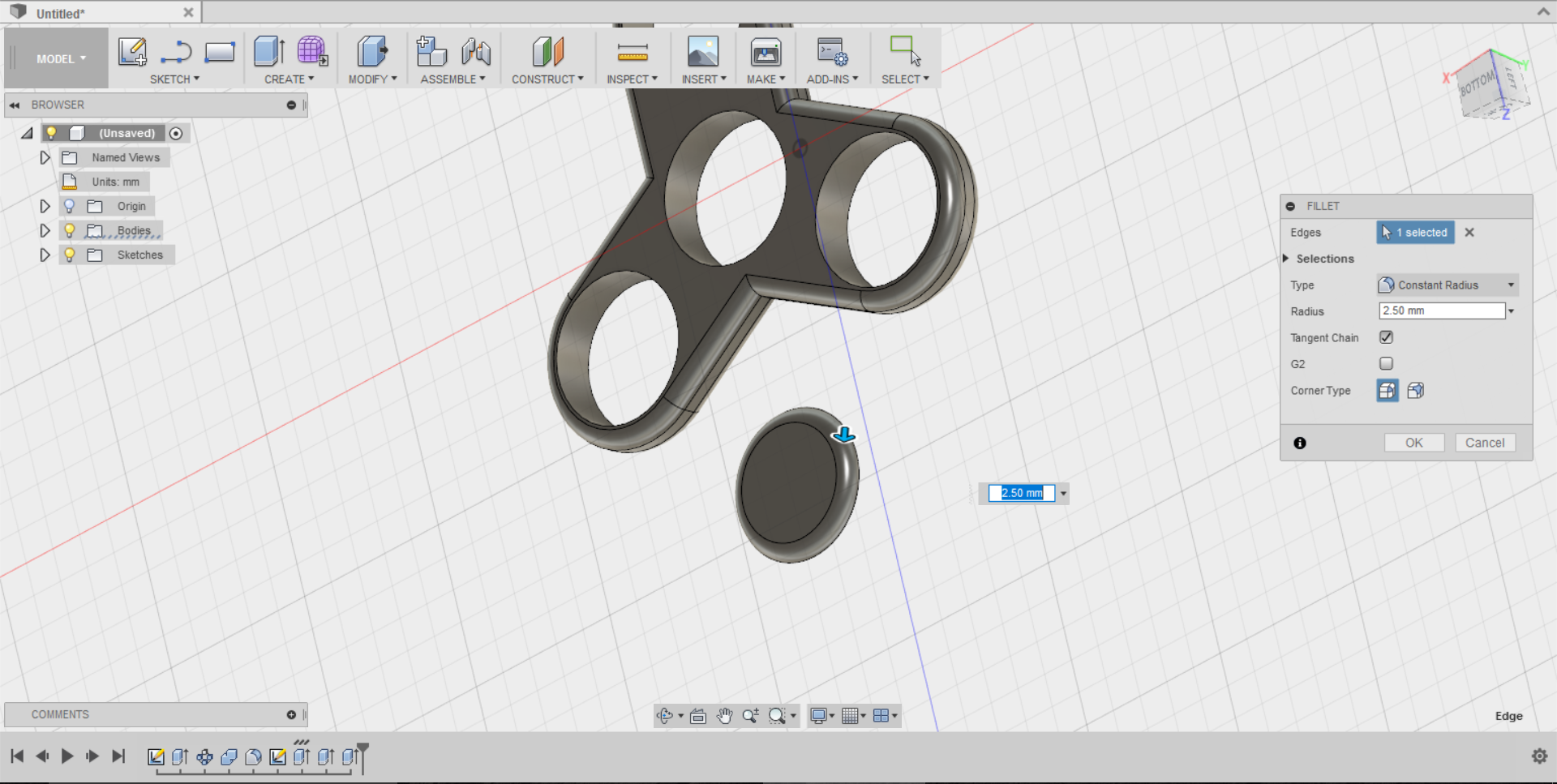Open the Radius field dropdown arrow
Image resolution: width=1557 pixels, height=784 pixels.
pos(1512,311)
